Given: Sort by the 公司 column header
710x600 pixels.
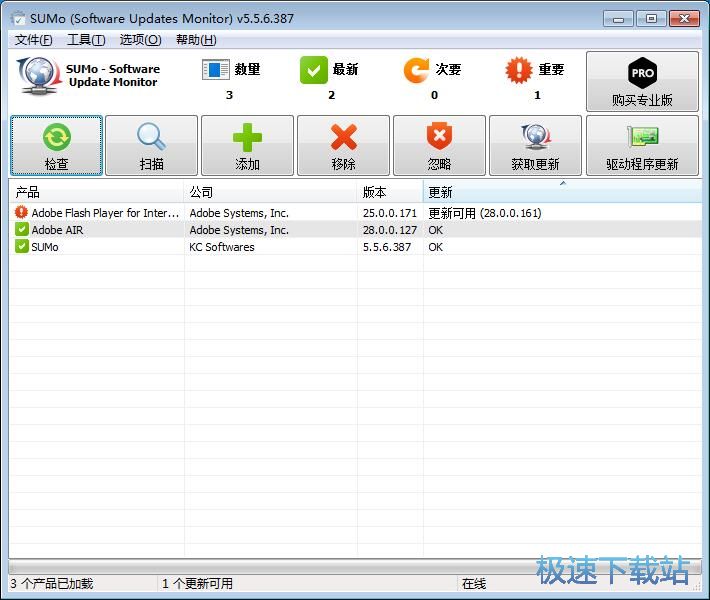Looking at the screenshot, I should (x=271, y=192).
